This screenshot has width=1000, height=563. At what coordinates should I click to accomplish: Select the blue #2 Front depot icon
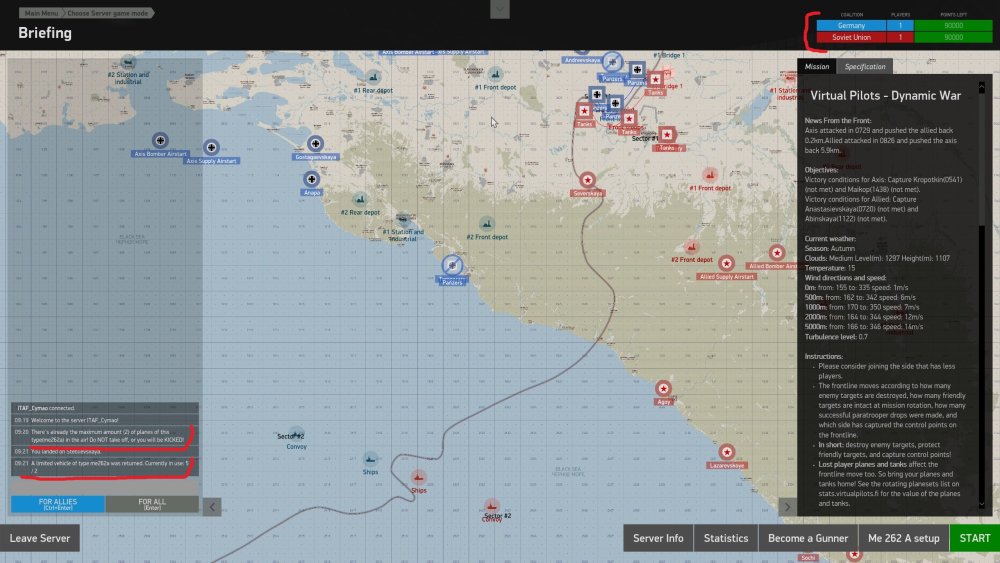pyautogui.click(x=487, y=224)
